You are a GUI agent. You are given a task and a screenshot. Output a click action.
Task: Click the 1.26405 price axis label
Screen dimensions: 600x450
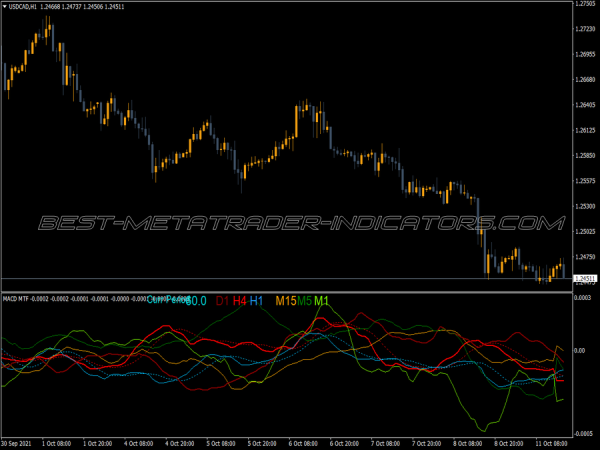[x=585, y=105]
